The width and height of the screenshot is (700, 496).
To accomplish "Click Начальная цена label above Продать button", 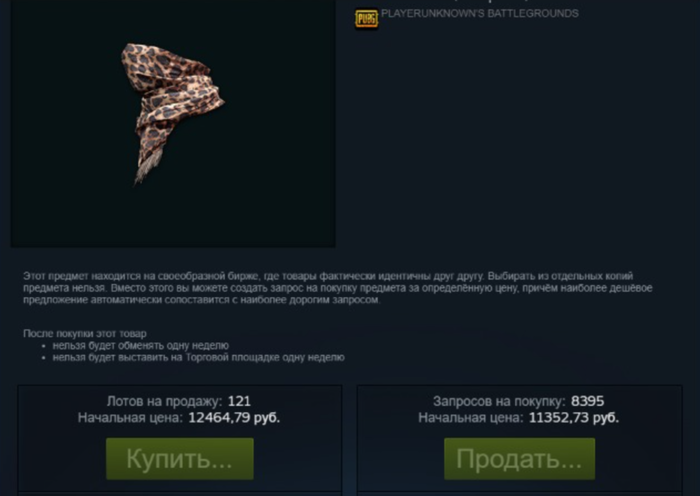I will 471,418.
